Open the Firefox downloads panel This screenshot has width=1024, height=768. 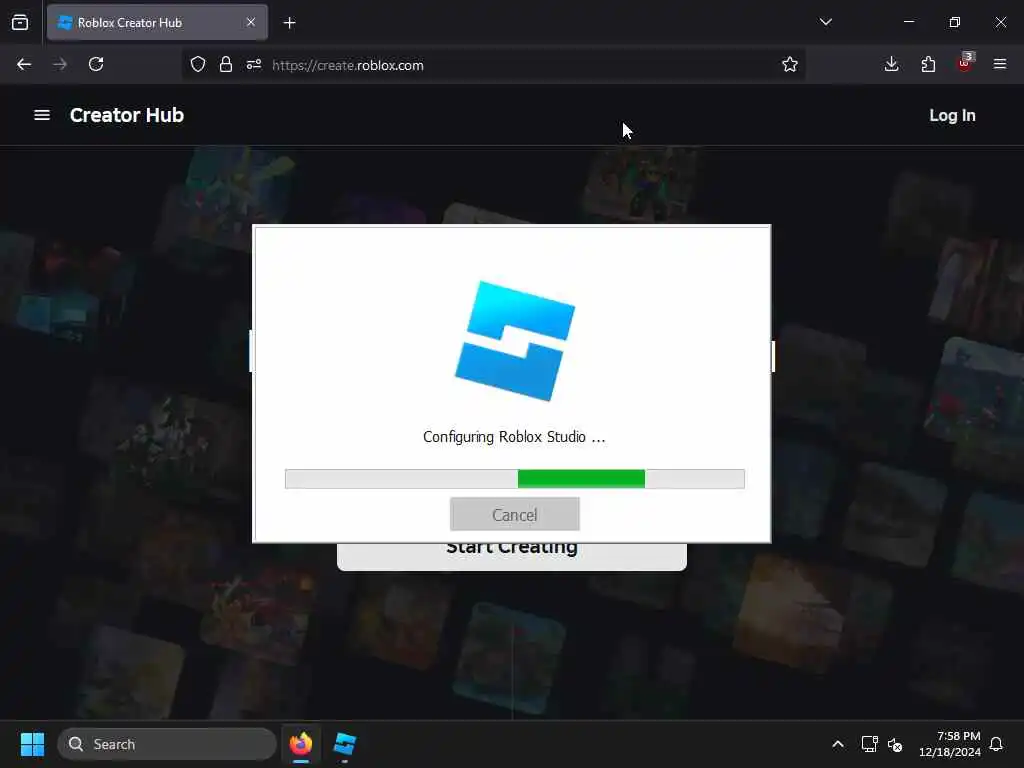[891, 64]
